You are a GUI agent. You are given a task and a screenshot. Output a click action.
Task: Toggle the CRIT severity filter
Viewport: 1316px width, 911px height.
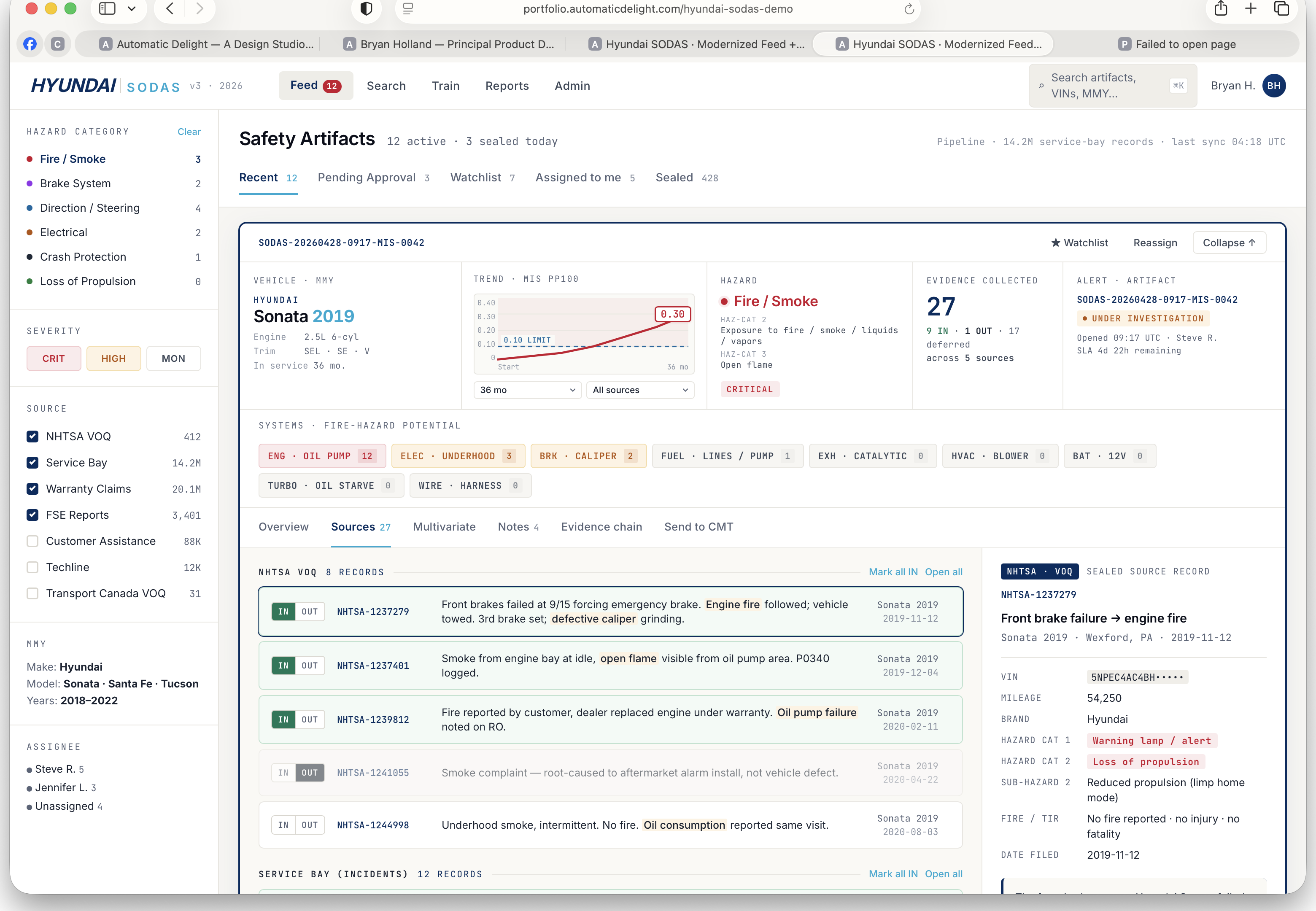[54, 358]
